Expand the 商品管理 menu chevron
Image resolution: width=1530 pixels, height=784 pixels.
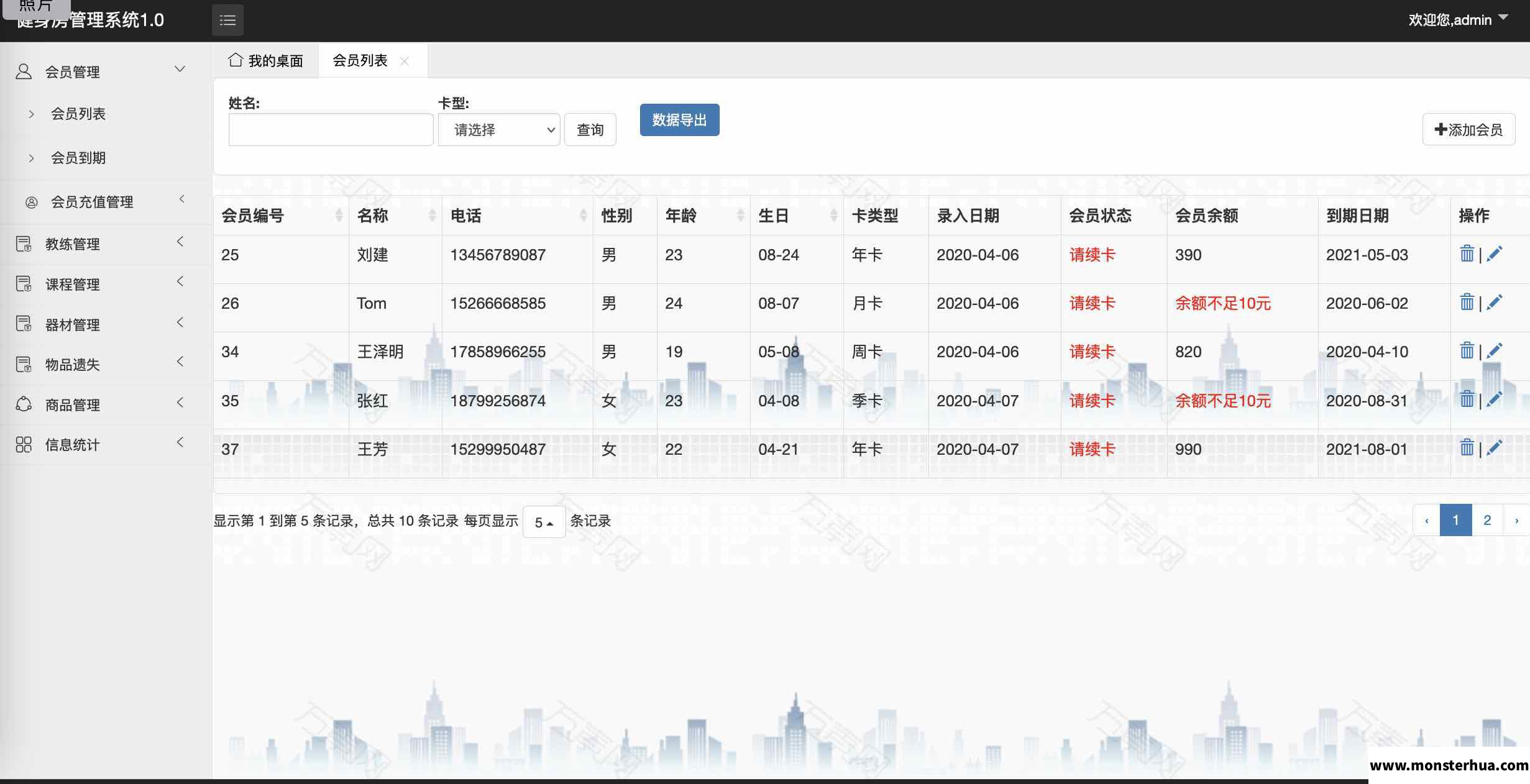coord(180,402)
